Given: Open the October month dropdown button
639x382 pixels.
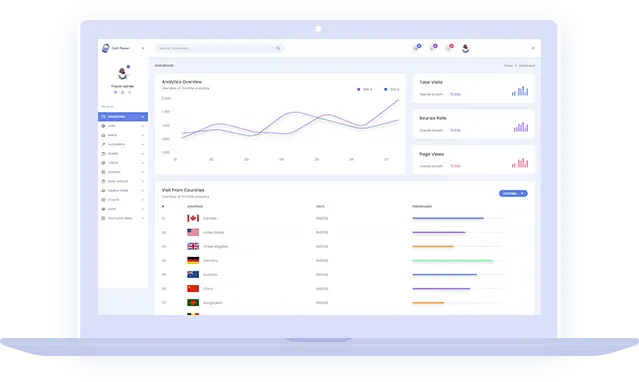Looking at the screenshot, I should click(x=513, y=193).
